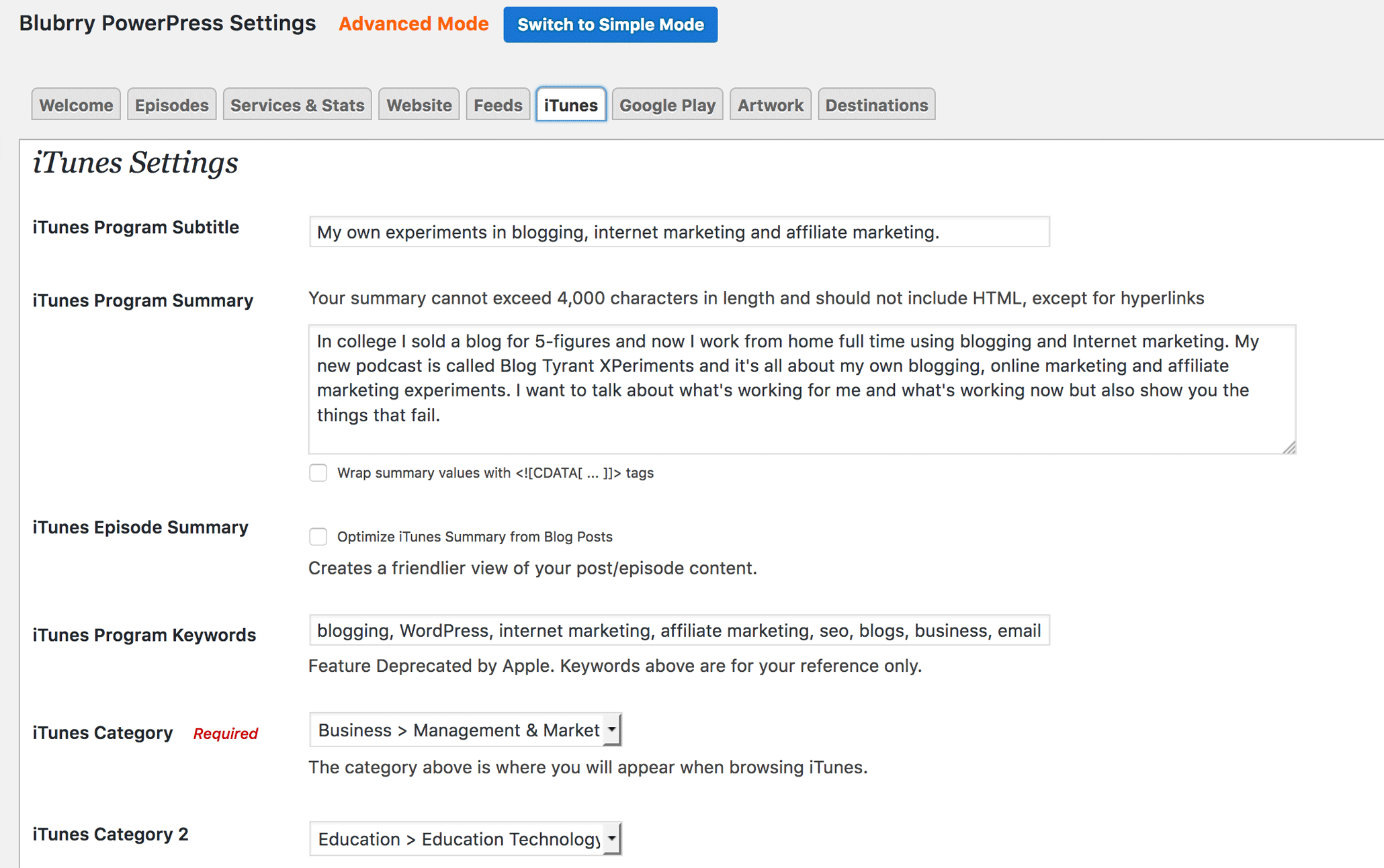Focus the iTunes Program Subtitle field

(679, 232)
